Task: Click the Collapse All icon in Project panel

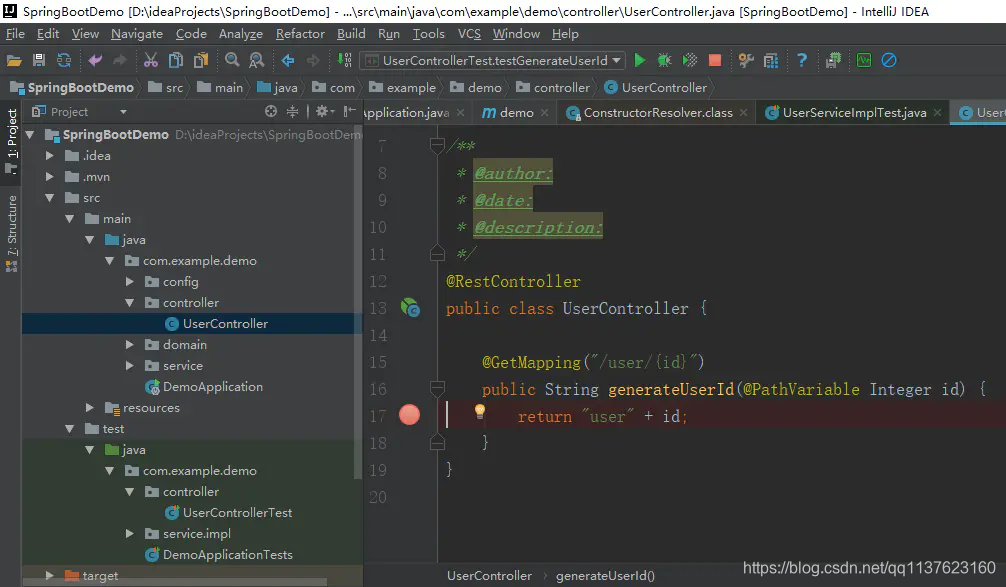Action: (x=293, y=112)
